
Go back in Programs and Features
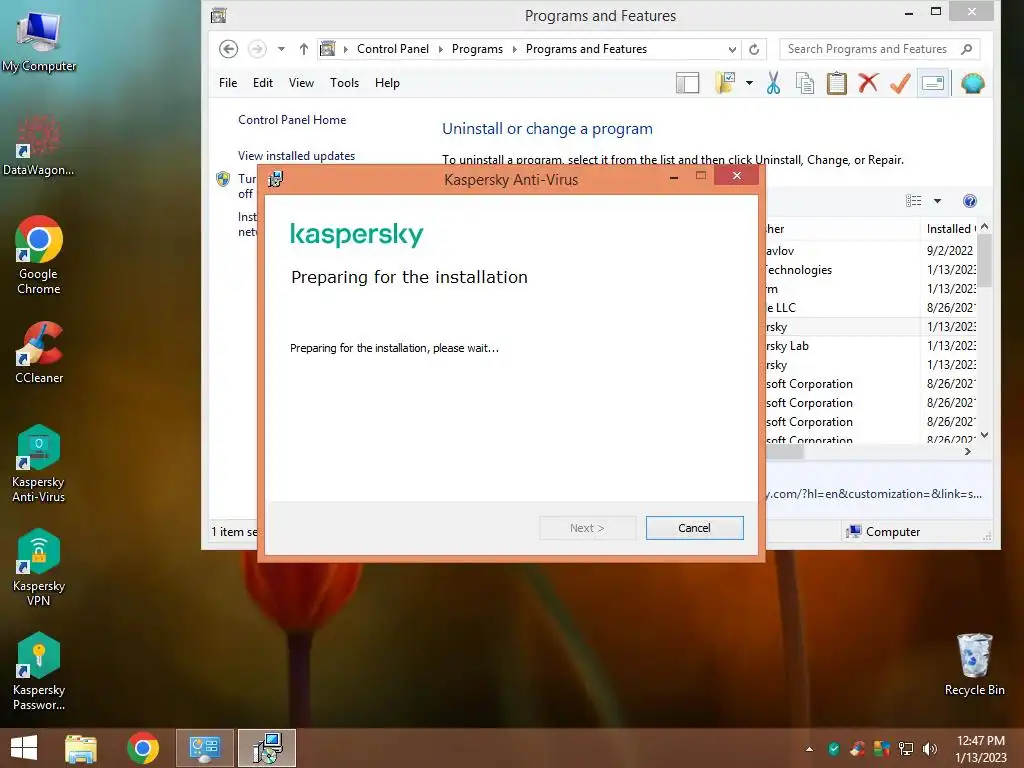[229, 49]
